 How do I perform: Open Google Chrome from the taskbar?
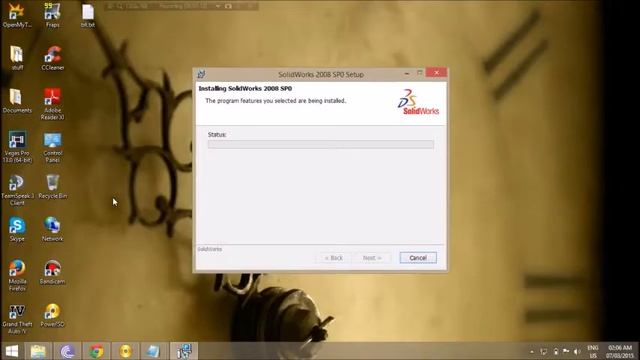click(x=96, y=351)
